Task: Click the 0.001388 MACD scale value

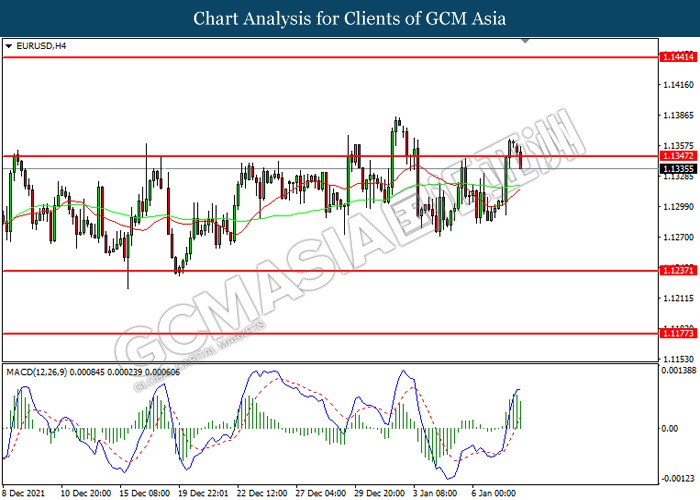Action: coord(679,370)
